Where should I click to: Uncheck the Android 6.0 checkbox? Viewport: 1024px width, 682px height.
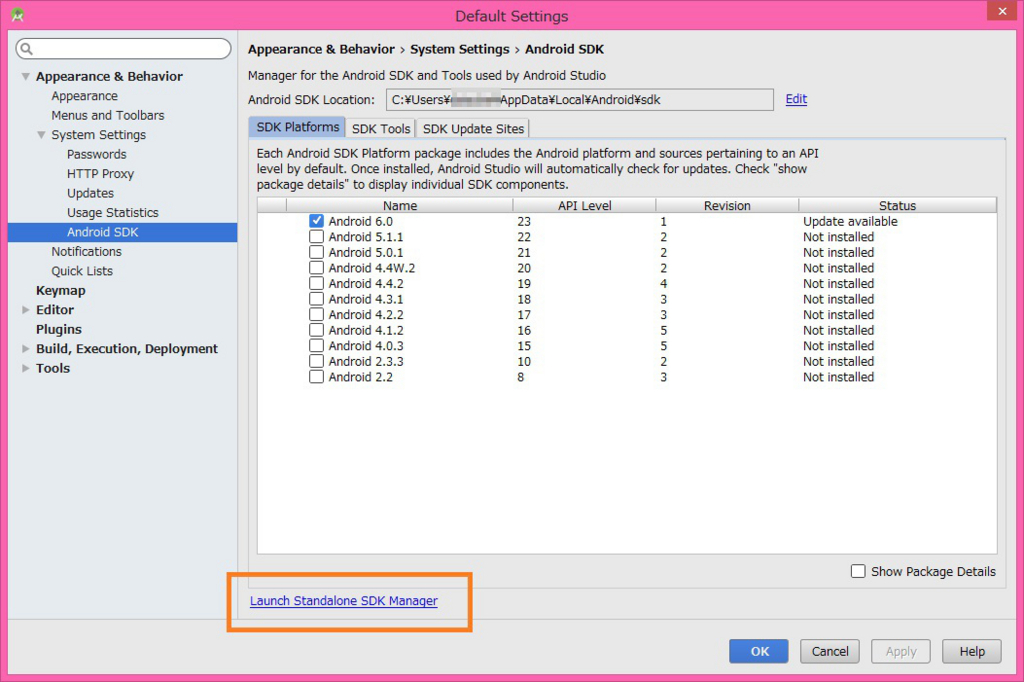pyautogui.click(x=316, y=221)
